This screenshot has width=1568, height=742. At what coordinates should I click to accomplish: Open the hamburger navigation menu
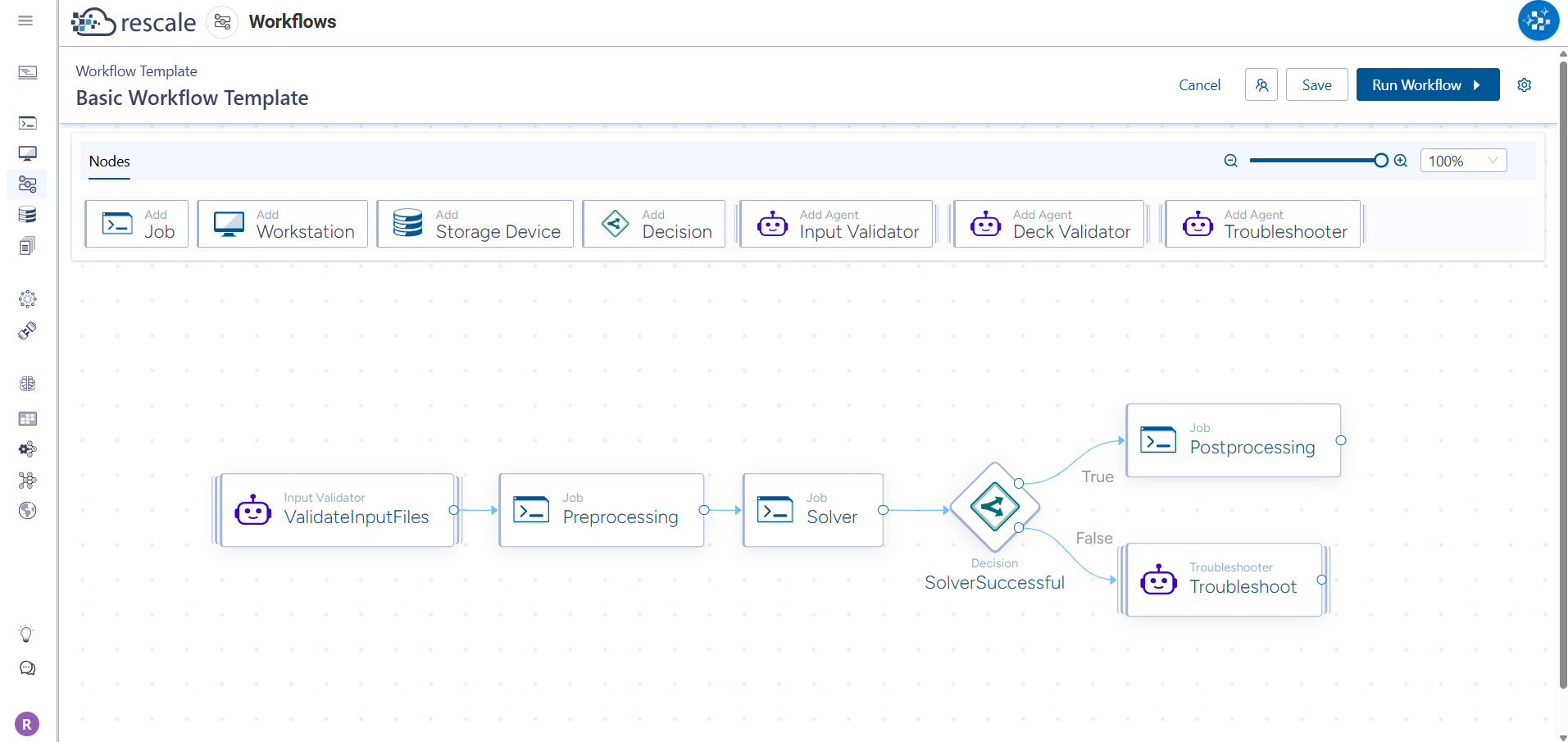tap(25, 20)
